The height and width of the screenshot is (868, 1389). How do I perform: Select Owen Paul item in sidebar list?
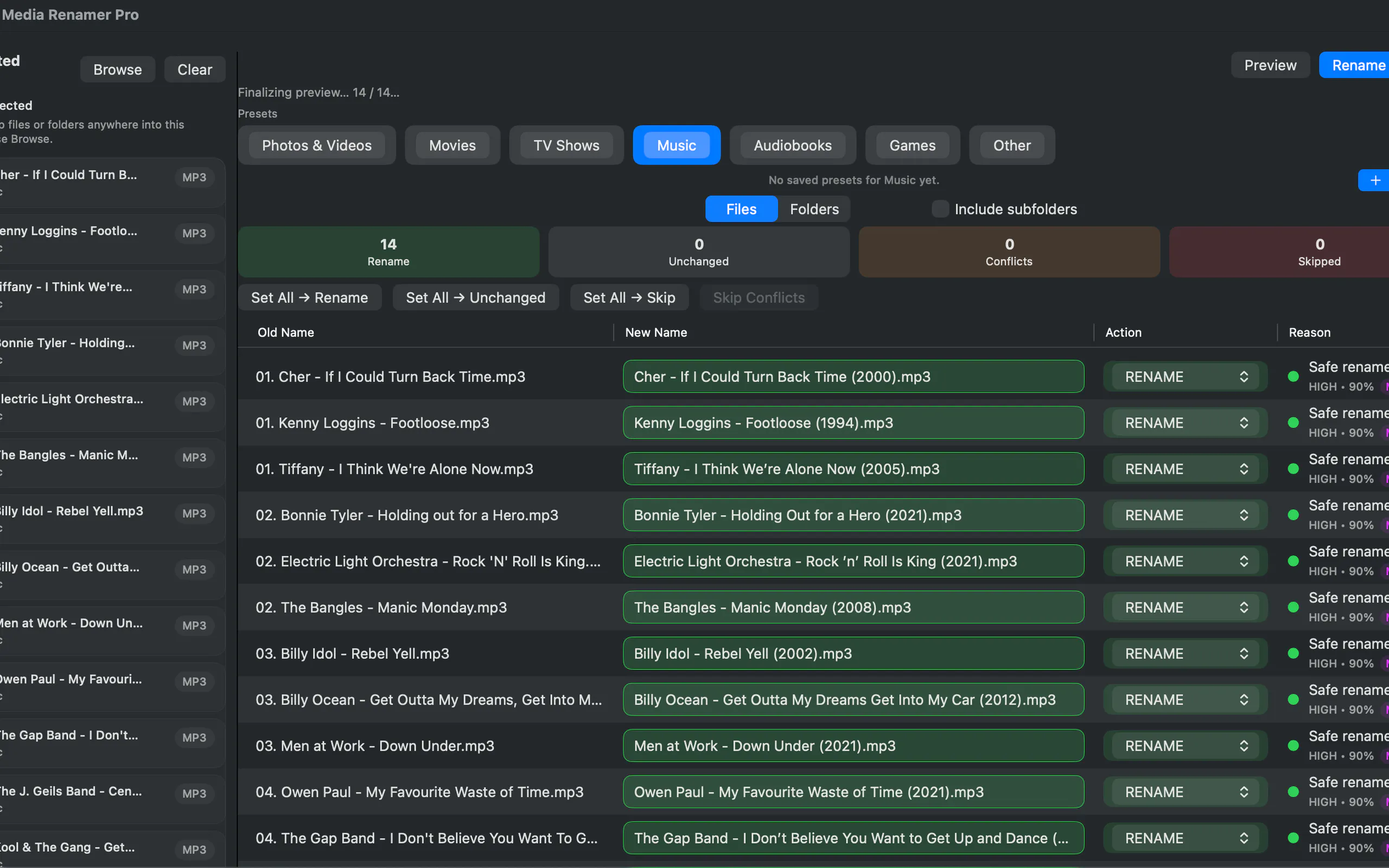[x=112, y=688]
